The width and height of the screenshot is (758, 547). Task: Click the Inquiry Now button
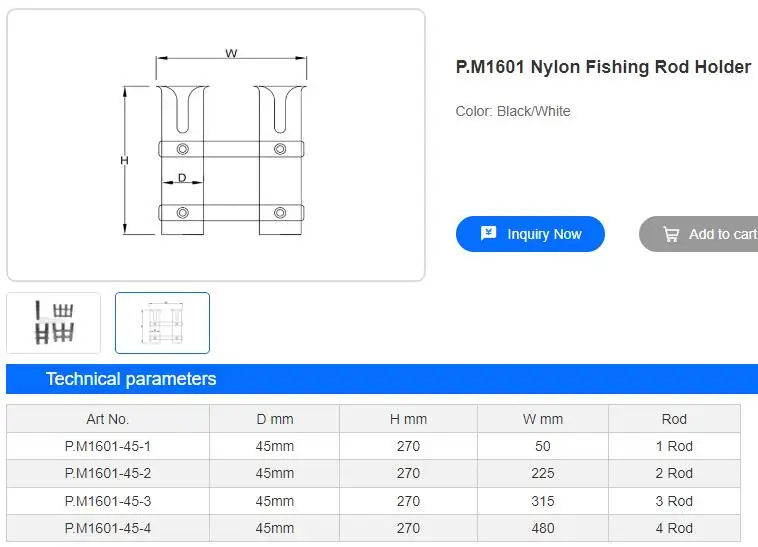(530, 234)
